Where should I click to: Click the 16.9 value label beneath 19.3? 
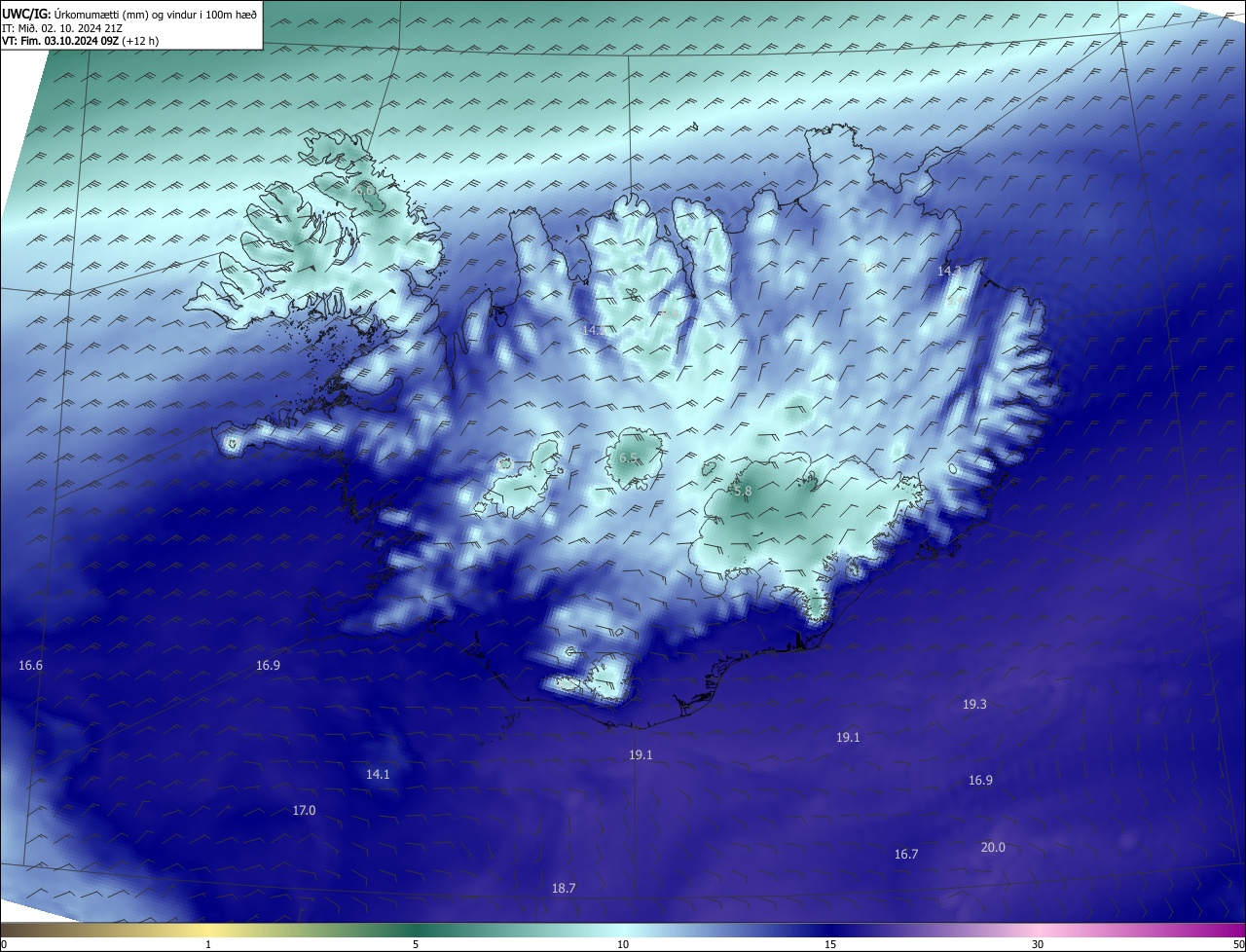tap(980, 781)
